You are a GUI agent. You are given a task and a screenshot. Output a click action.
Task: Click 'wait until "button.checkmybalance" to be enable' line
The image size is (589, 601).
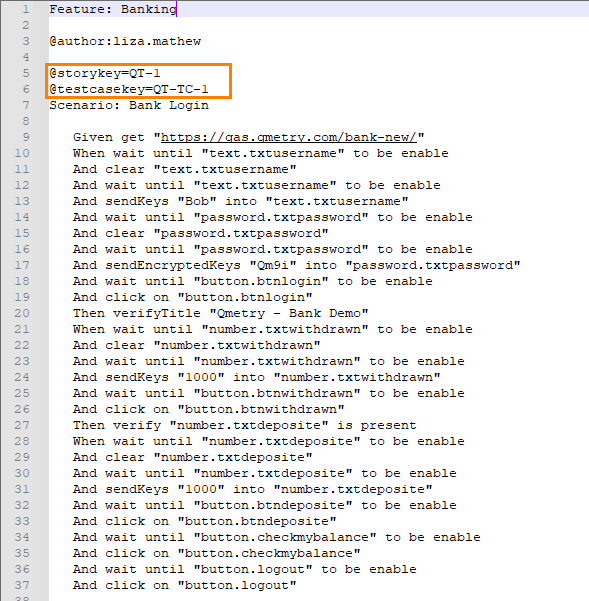(x=277, y=537)
